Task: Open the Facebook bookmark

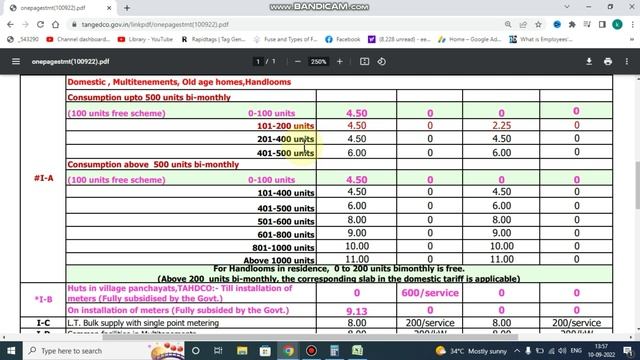Action: 343,40
